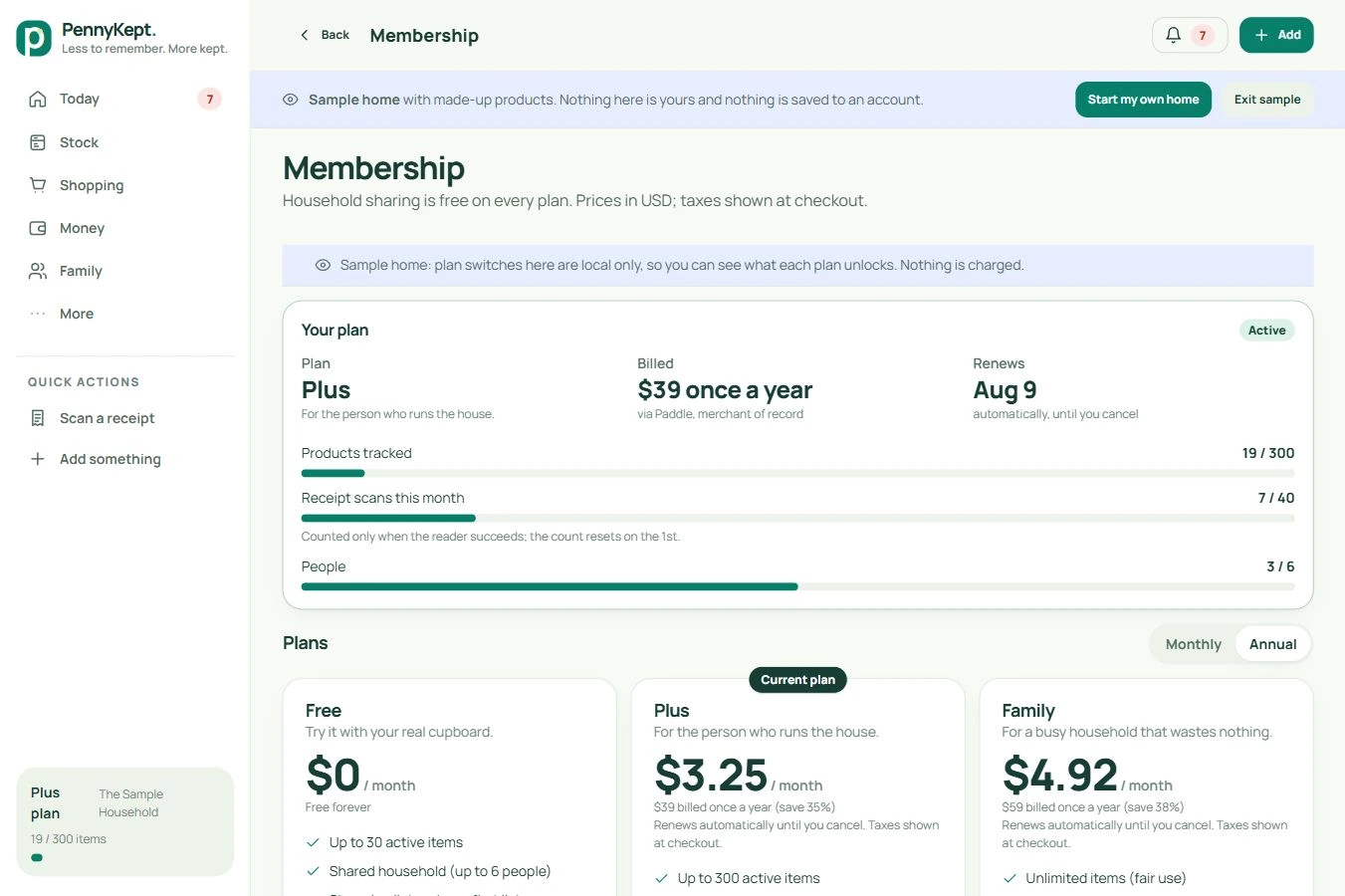The height and width of the screenshot is (896, 1345).
Task: Click the eye icon beside plan switches notice
Action: (x=323, y=265)
